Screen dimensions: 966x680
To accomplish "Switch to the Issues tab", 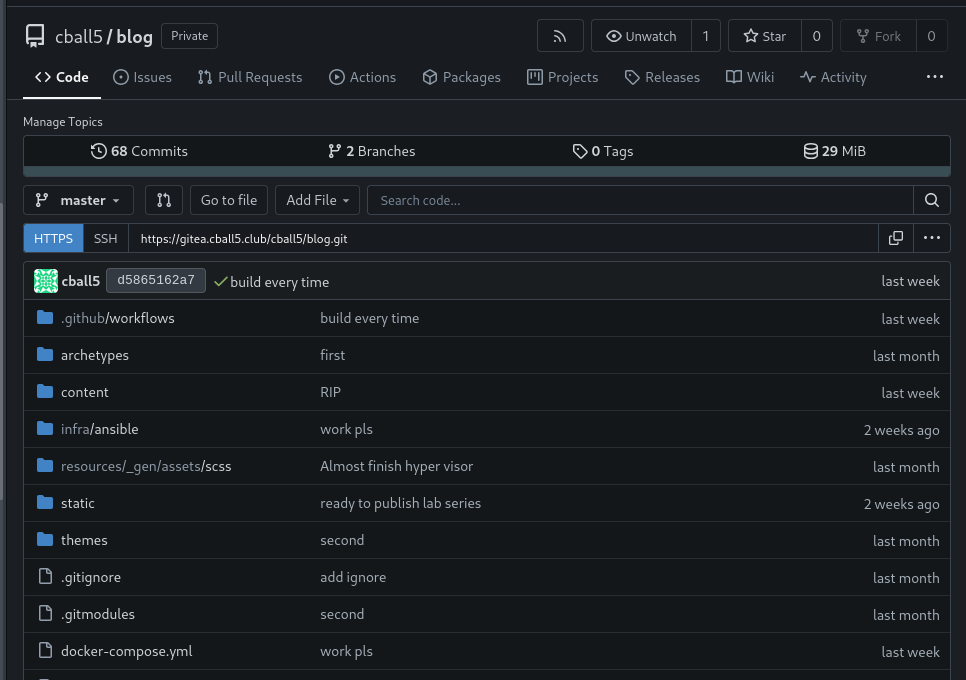I will tap(142, 77).
